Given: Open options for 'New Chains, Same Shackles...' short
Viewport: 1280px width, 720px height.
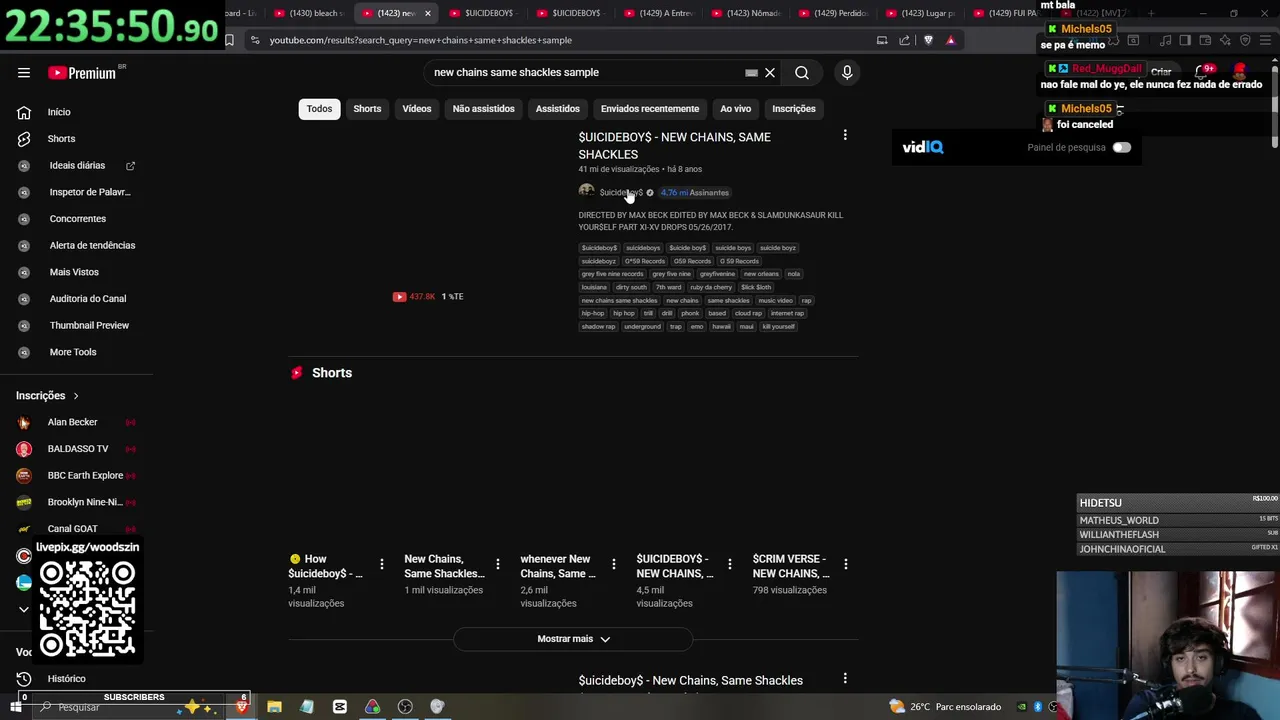Looking at the screenshot, I should (x=497, y=564).
